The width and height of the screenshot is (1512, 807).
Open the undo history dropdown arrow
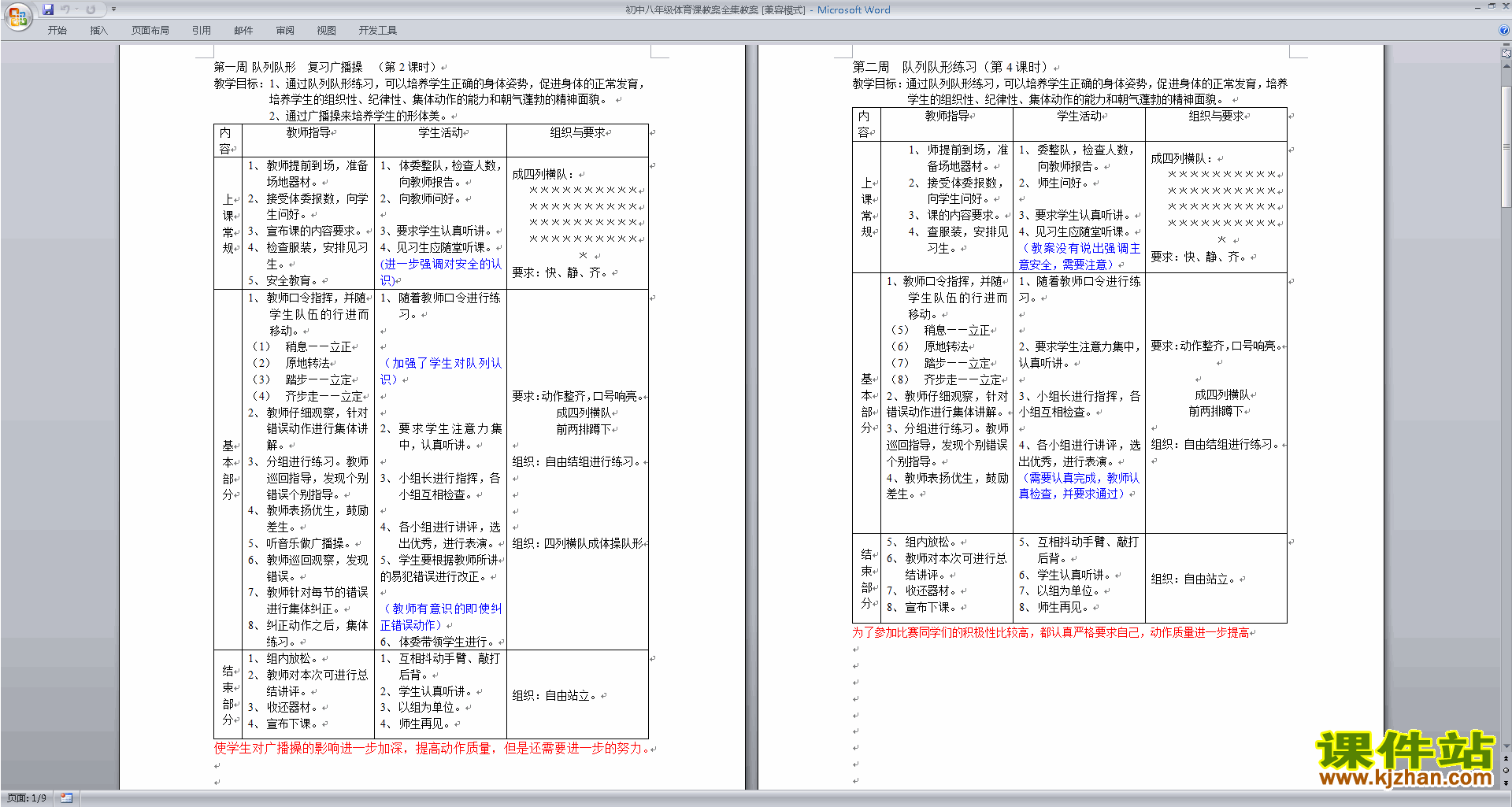pyautogui.click(x=76, y=9)
